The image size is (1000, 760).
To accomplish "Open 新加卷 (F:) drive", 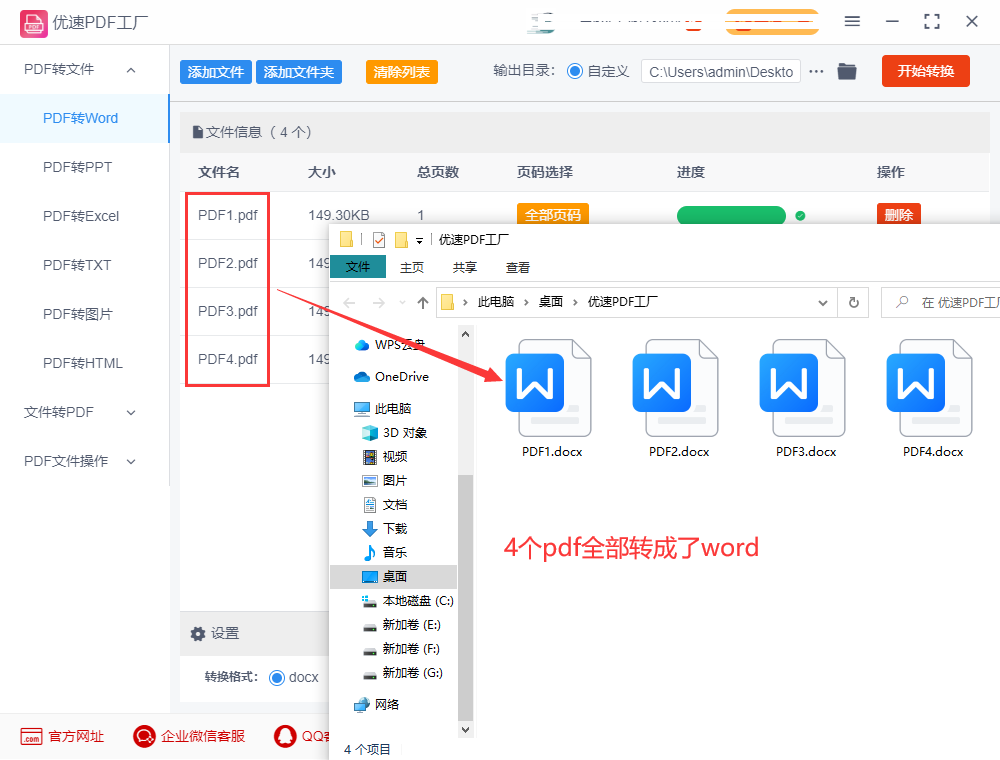I will pyautogui.click(x=401, y=649).
